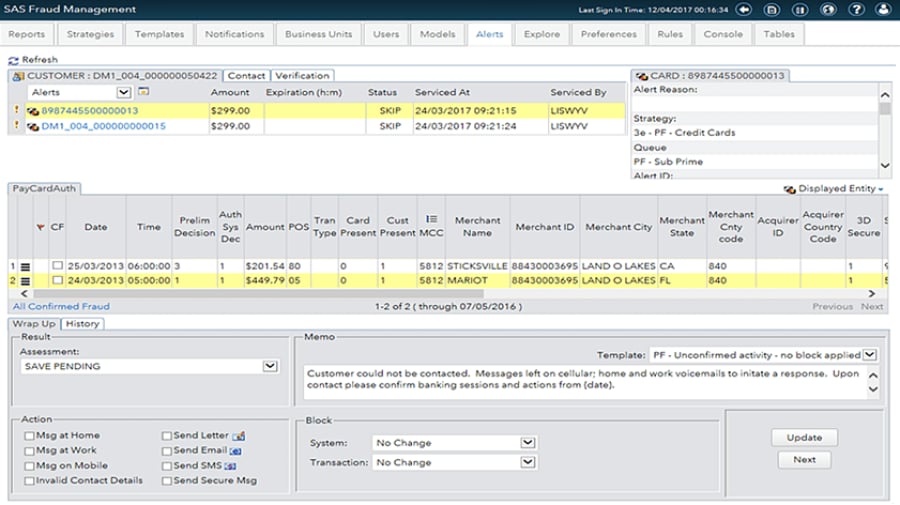
Task: Open the alert link DM1_004_000000000015
Action: coord(103,126)
